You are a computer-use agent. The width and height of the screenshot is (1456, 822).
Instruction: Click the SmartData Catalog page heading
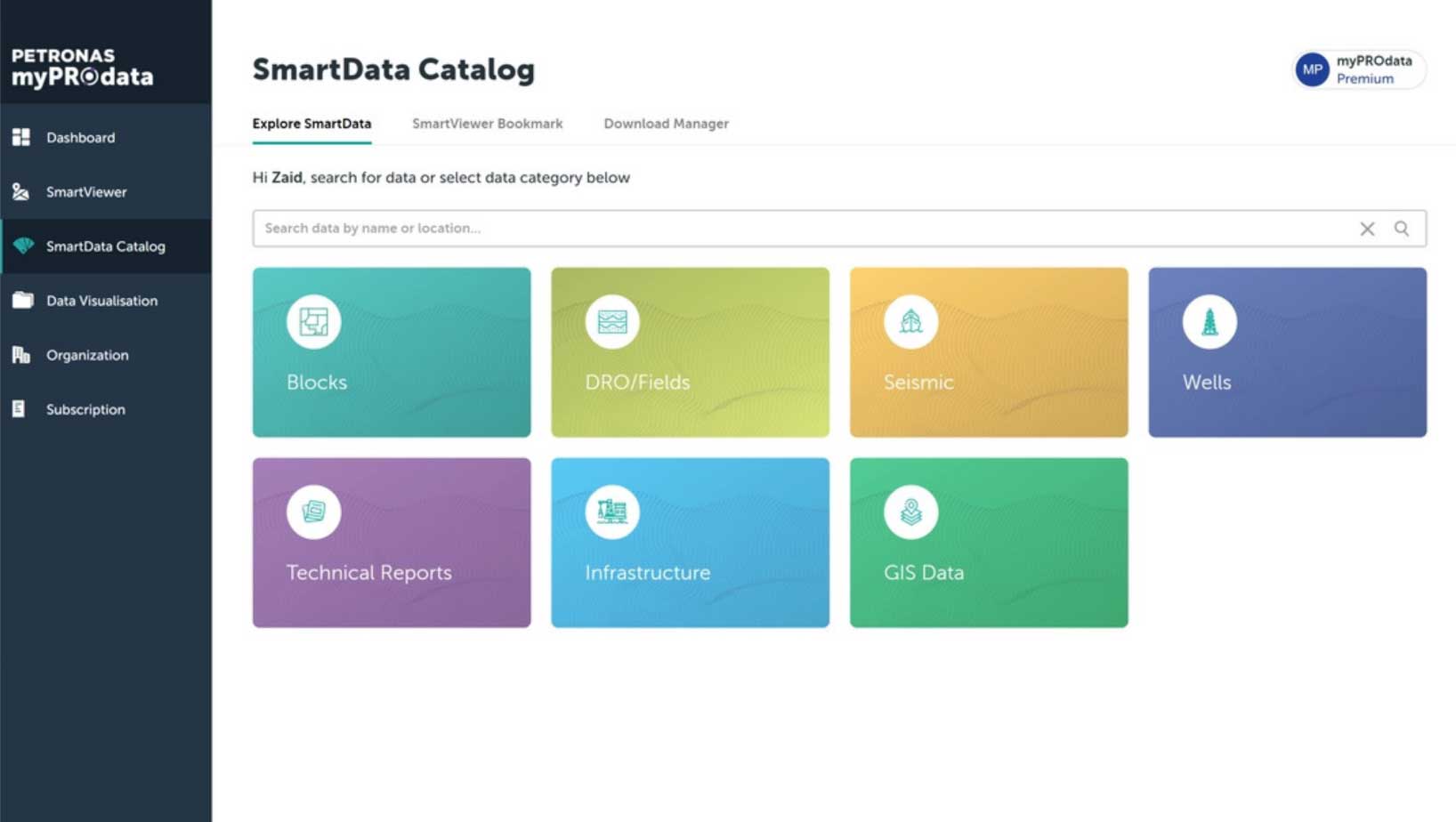[x=393, y=69]
